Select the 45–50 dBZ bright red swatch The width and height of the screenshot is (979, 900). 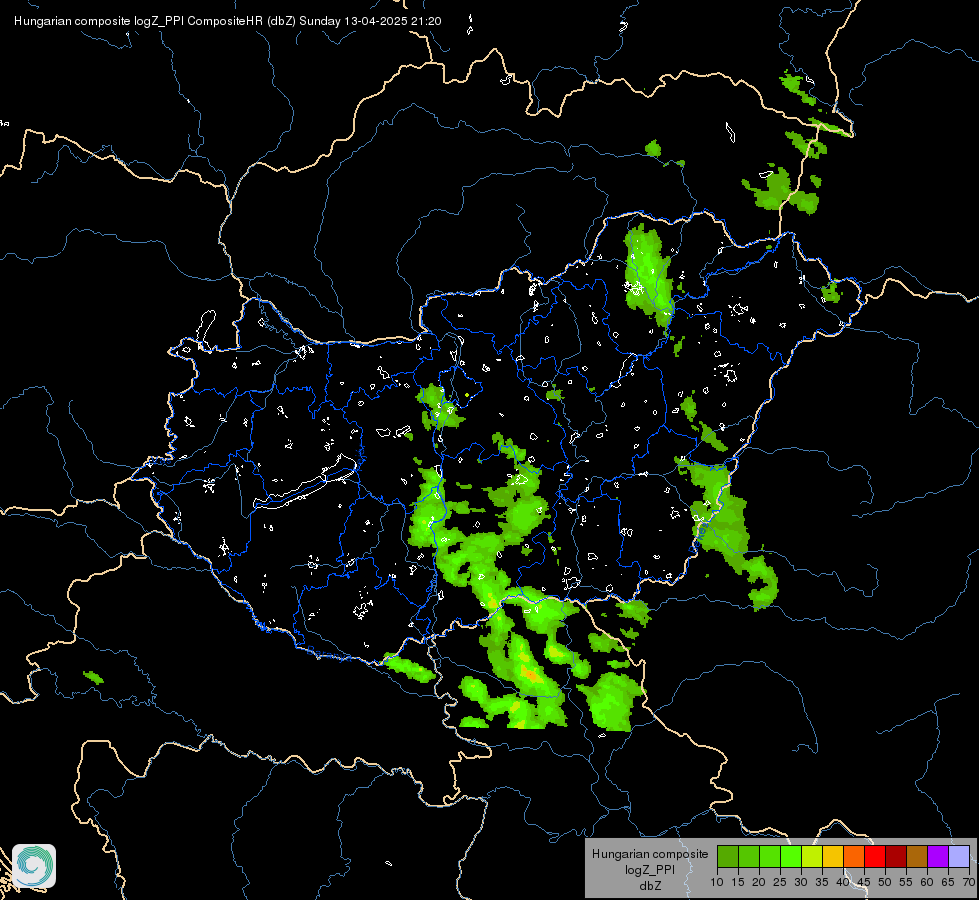[x=875, y=856]
